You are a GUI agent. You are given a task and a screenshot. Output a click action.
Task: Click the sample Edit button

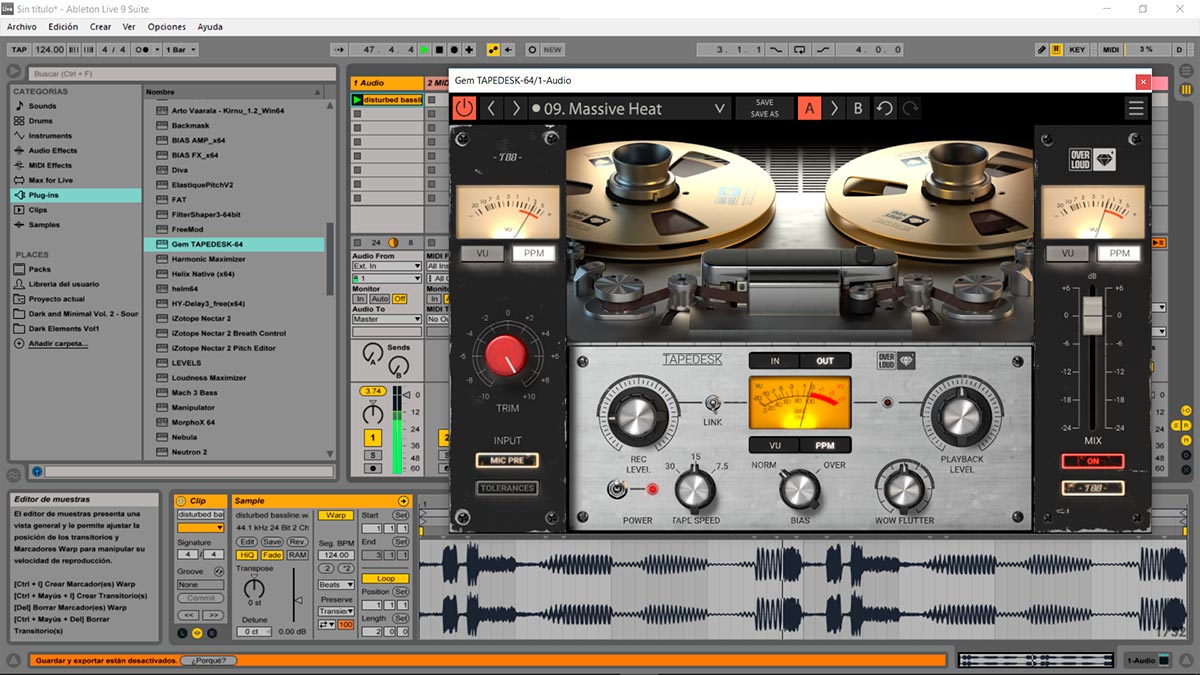247,542
